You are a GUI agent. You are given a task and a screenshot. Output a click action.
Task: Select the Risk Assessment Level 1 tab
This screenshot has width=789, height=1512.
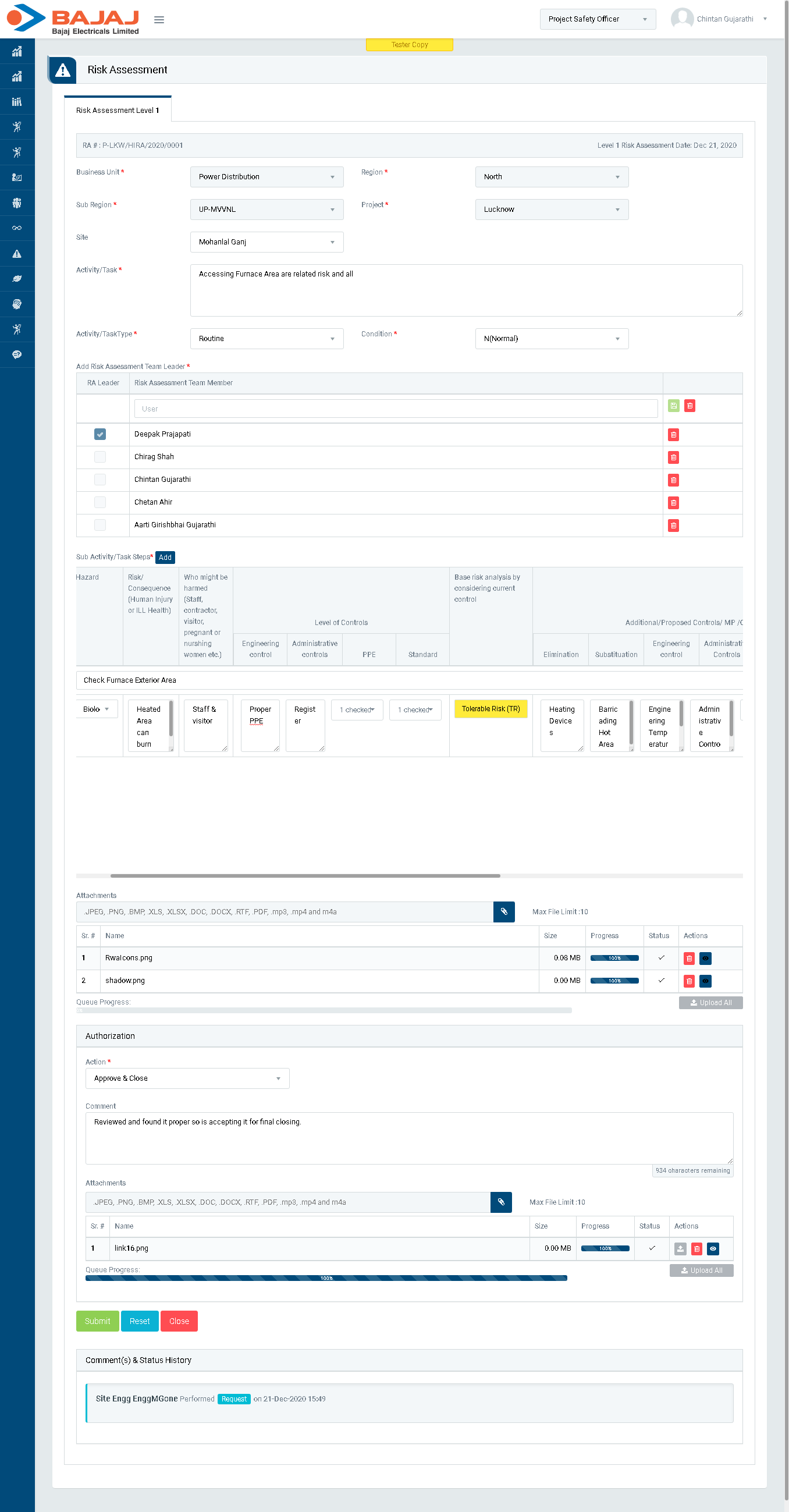(118, 111)
